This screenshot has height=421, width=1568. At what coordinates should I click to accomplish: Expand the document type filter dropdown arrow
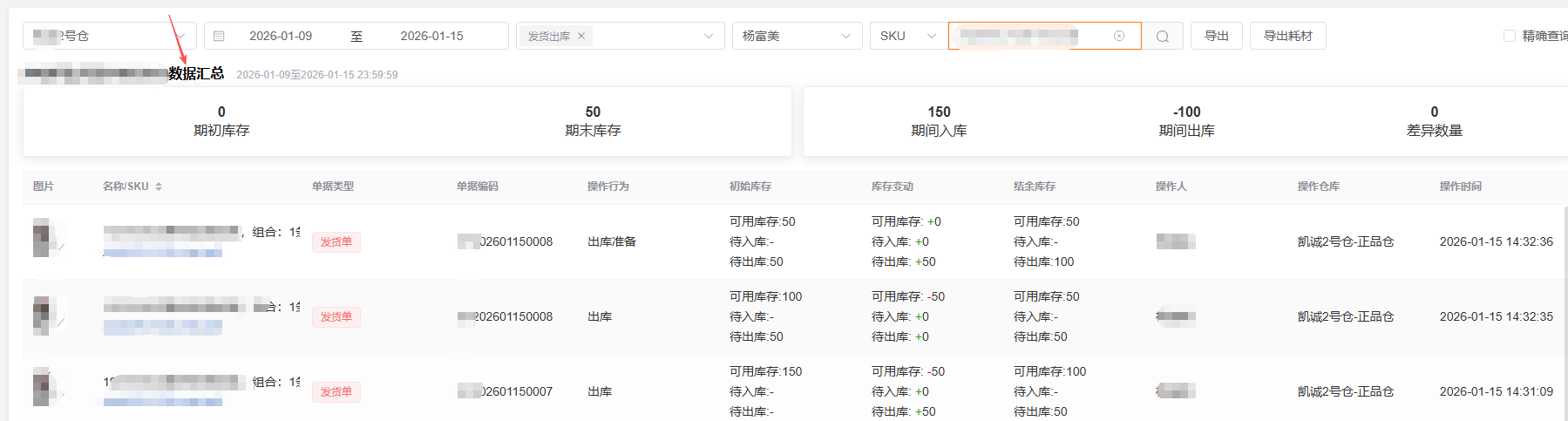[708, 36]
